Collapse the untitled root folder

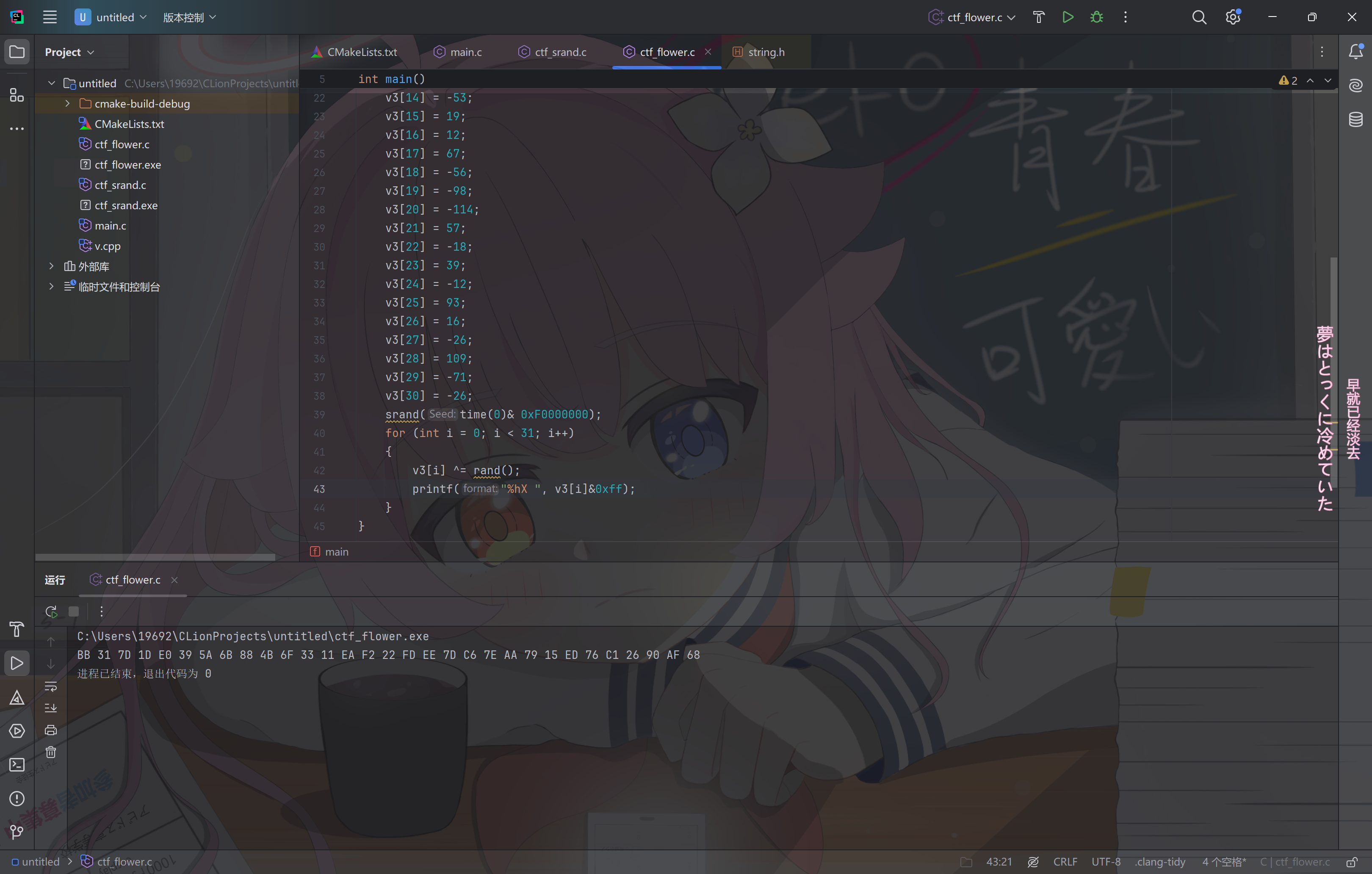coord(51,83)
